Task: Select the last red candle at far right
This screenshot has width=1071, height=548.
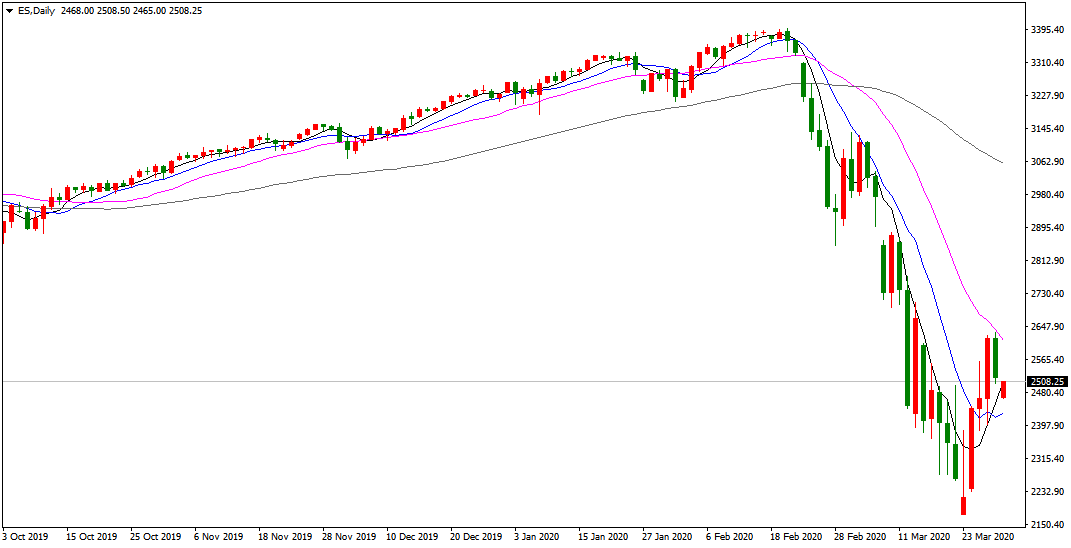Action: [1003, 390]
